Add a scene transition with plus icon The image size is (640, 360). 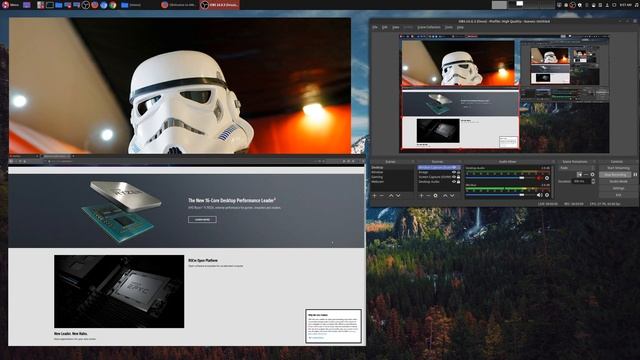[580, 175]
